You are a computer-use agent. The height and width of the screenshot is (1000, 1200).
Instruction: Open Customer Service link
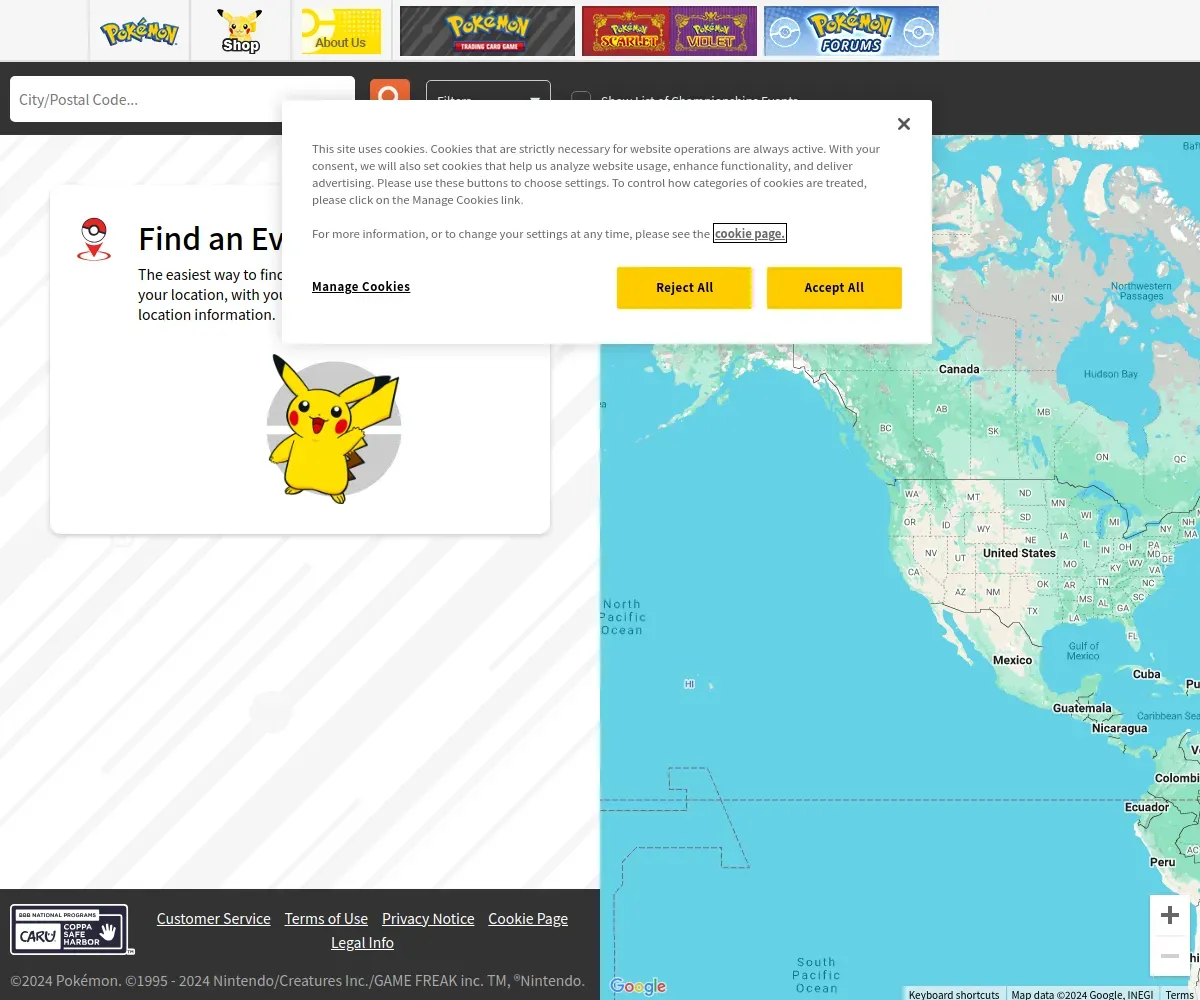[x=214, y=918]
